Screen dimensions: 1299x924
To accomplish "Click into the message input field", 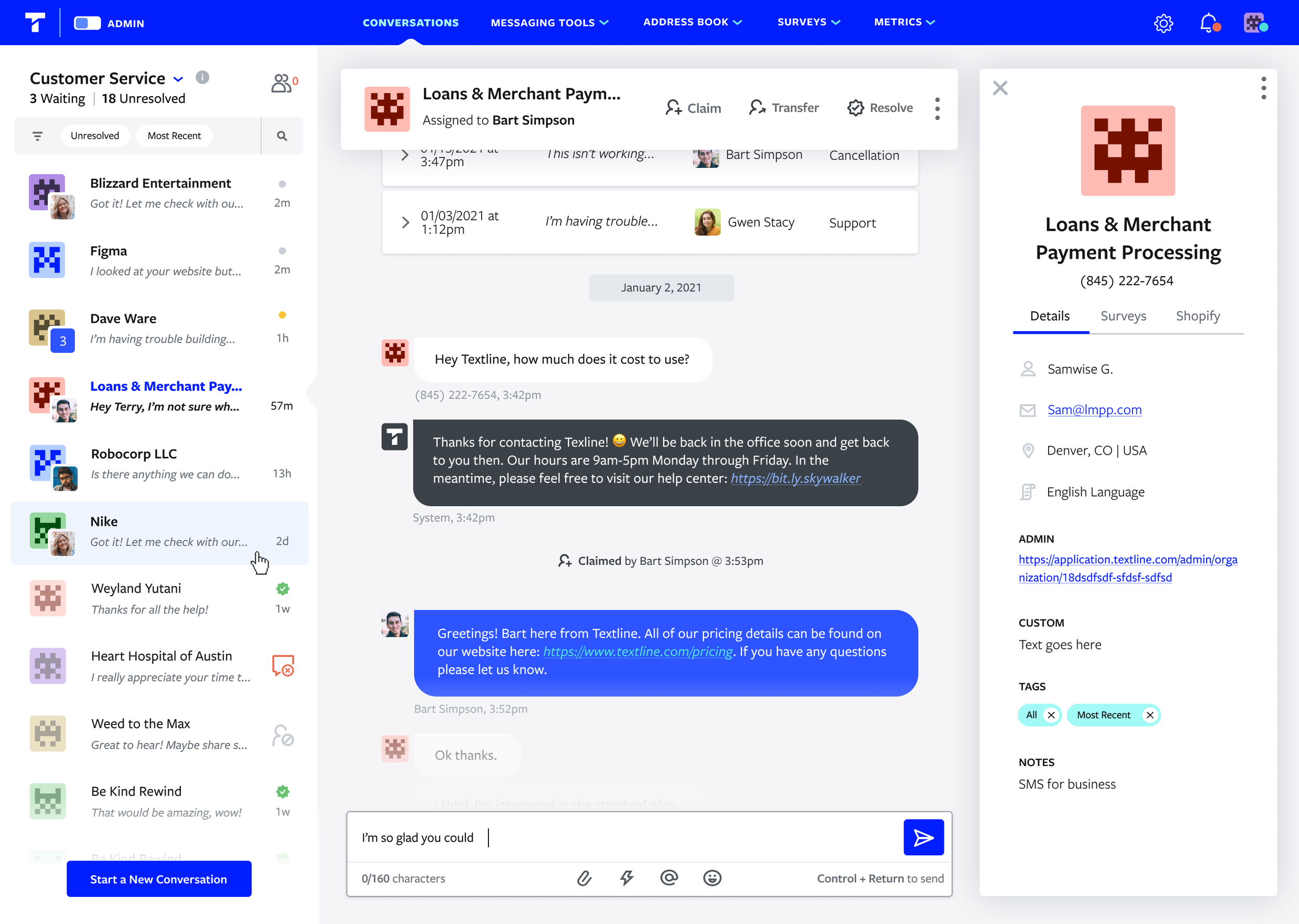I will click(x=626, y=837).
